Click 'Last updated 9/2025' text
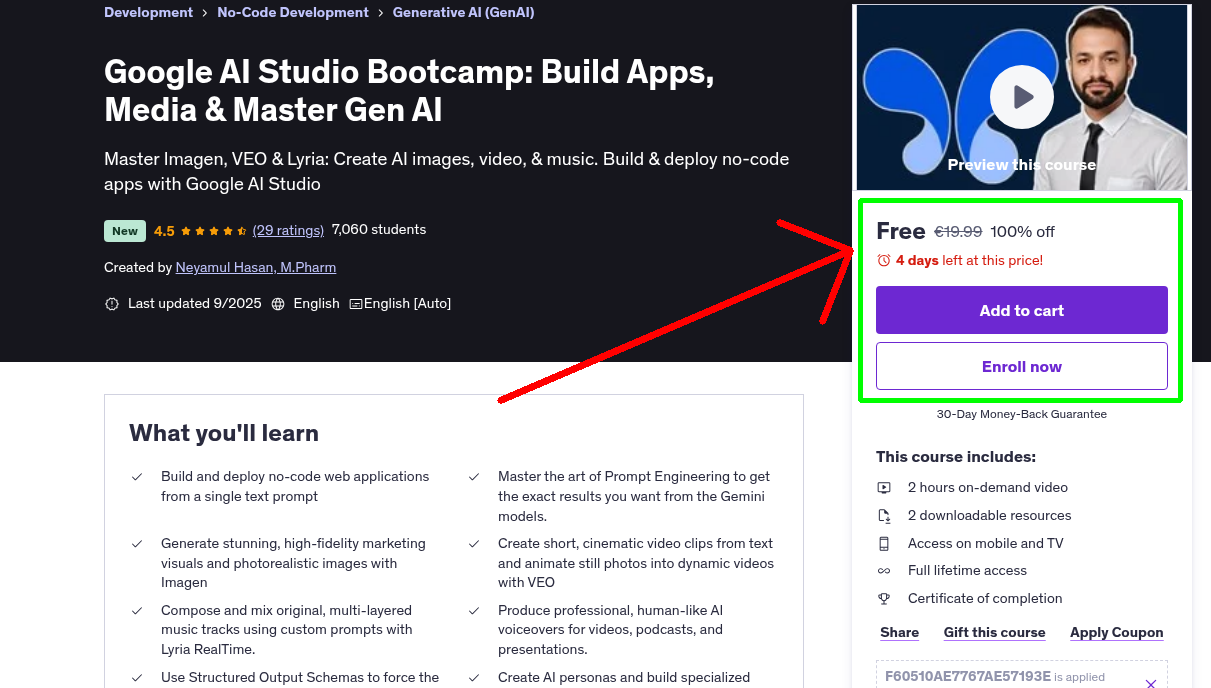This screenshot has height=688, width=1211. coord(194,304)
